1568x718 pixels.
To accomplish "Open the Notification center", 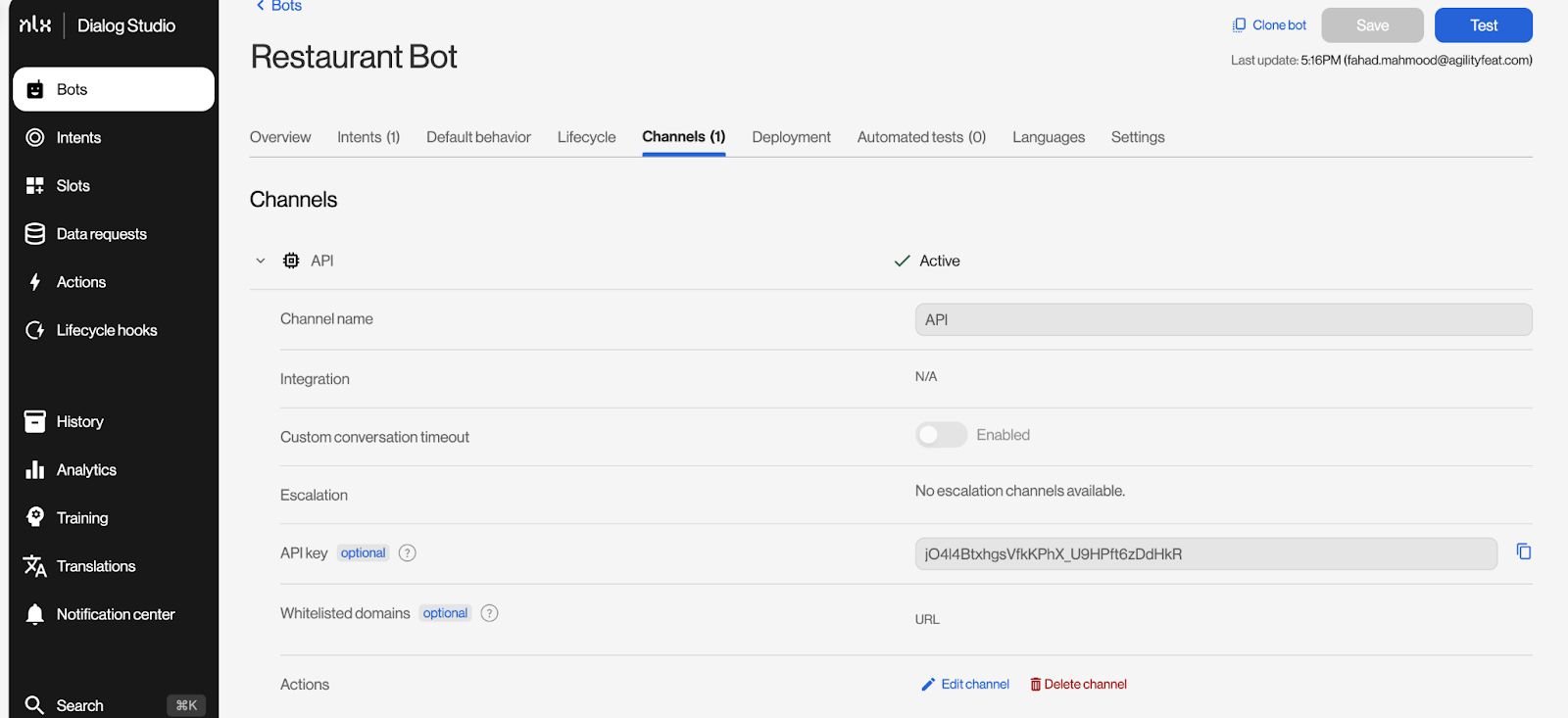I will [x=115, y=614].
